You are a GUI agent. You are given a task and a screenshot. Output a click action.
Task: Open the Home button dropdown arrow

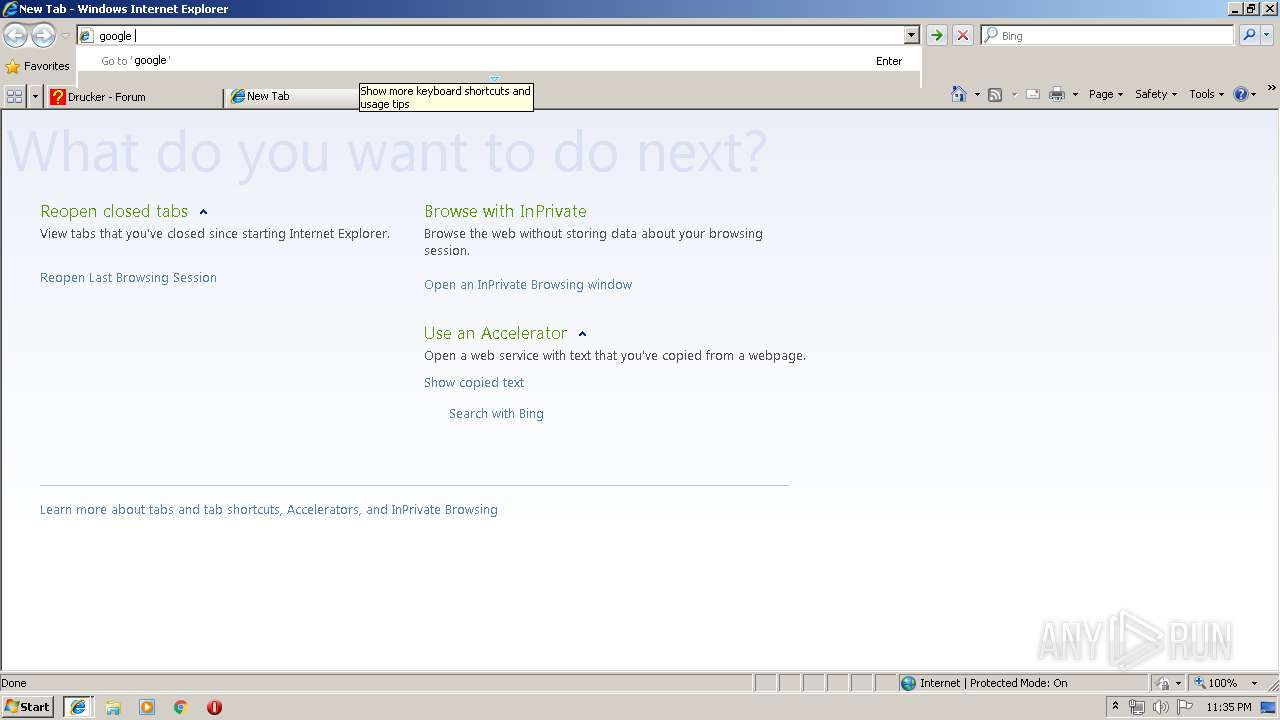977,95
